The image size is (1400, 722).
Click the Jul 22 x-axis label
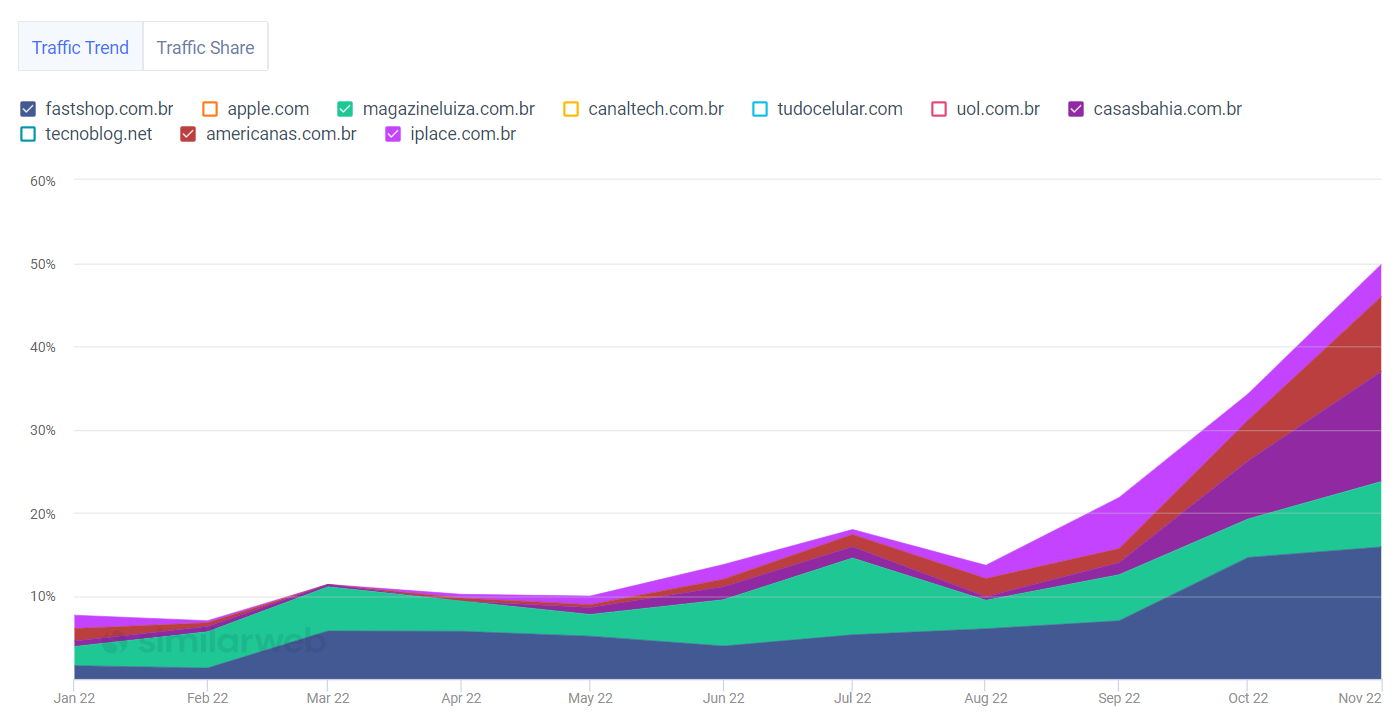(x=852, y=698)
